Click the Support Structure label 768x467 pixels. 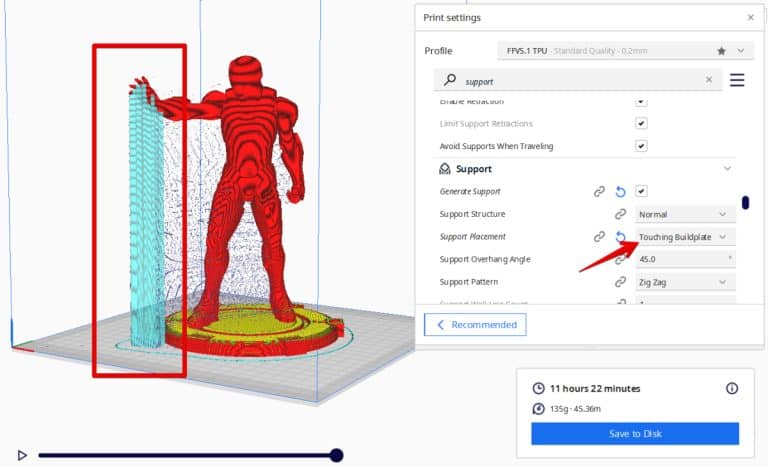coord(472,214)
